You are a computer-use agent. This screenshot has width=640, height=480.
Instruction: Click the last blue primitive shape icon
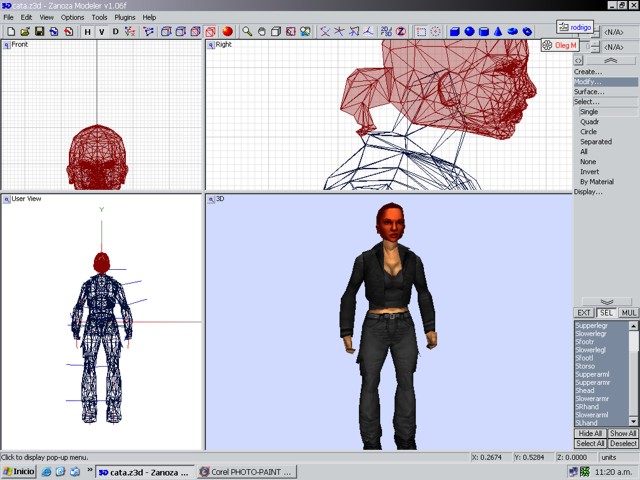[x=527, y=31]
